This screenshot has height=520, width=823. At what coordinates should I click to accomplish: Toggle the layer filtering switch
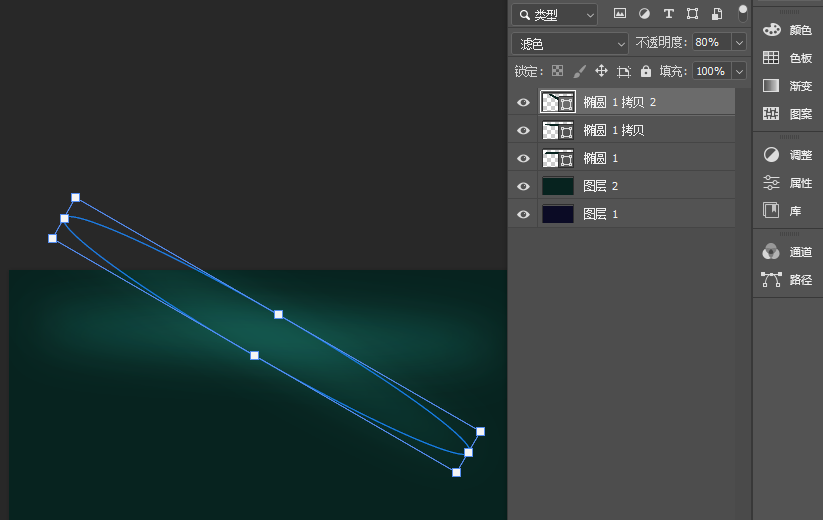point(743,14)
